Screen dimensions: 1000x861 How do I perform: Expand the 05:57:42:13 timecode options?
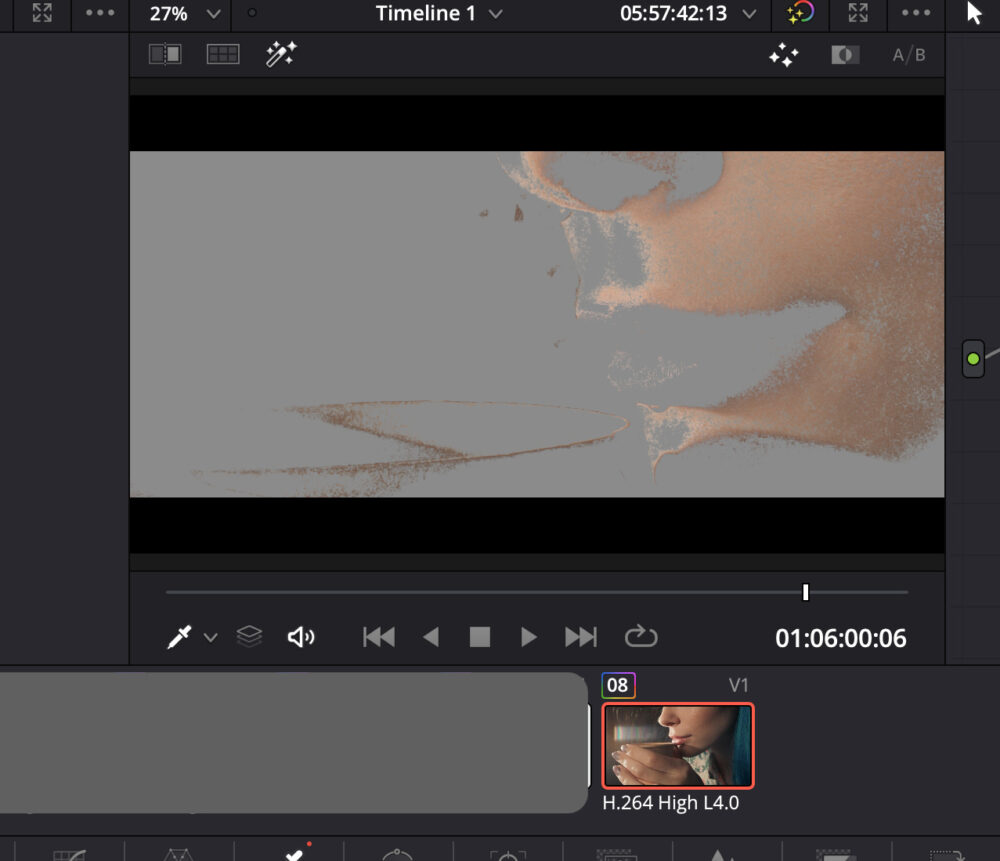[x=750, y=14]
